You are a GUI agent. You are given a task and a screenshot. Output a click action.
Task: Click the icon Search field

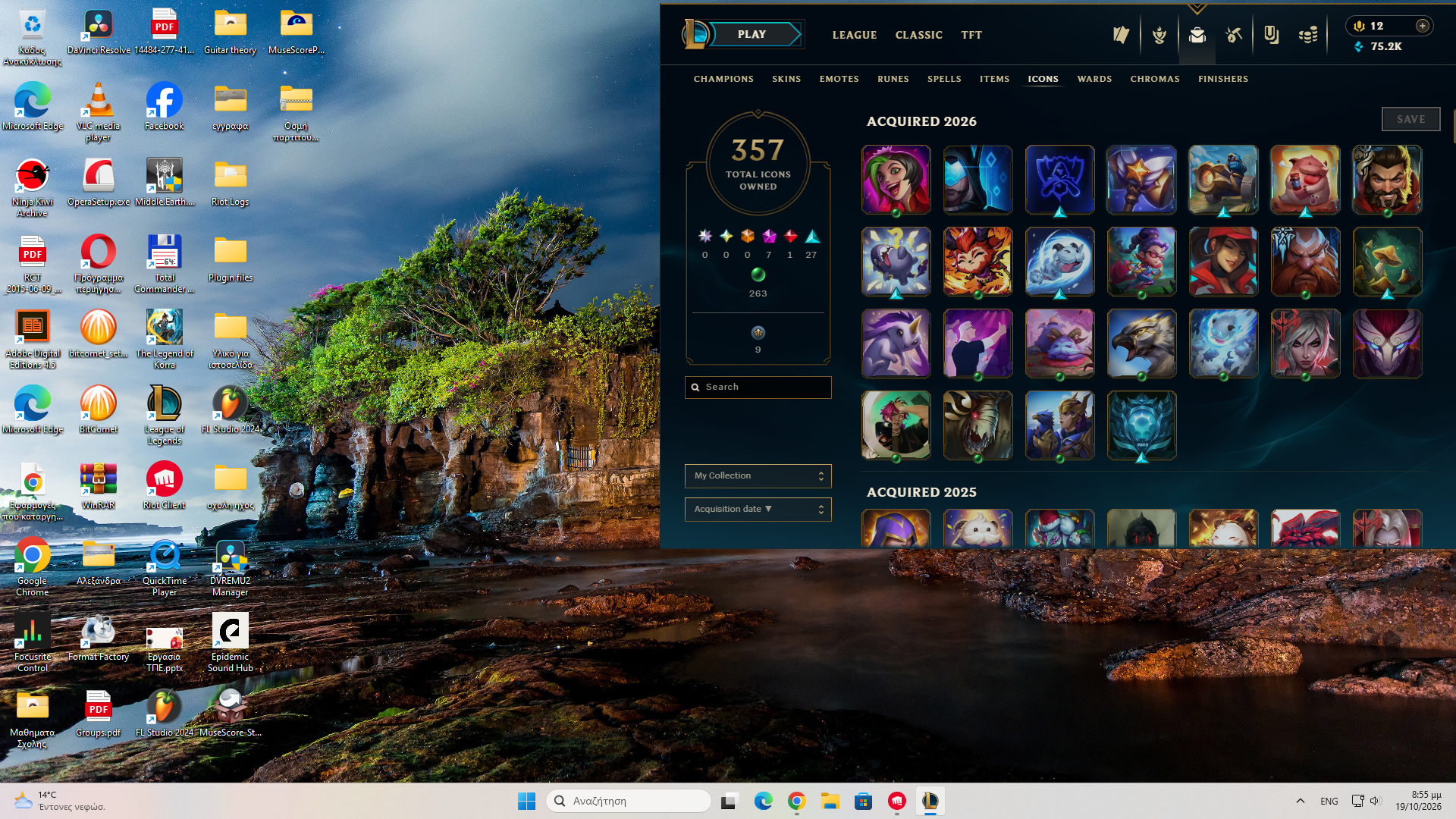click(x=758, y=387)
